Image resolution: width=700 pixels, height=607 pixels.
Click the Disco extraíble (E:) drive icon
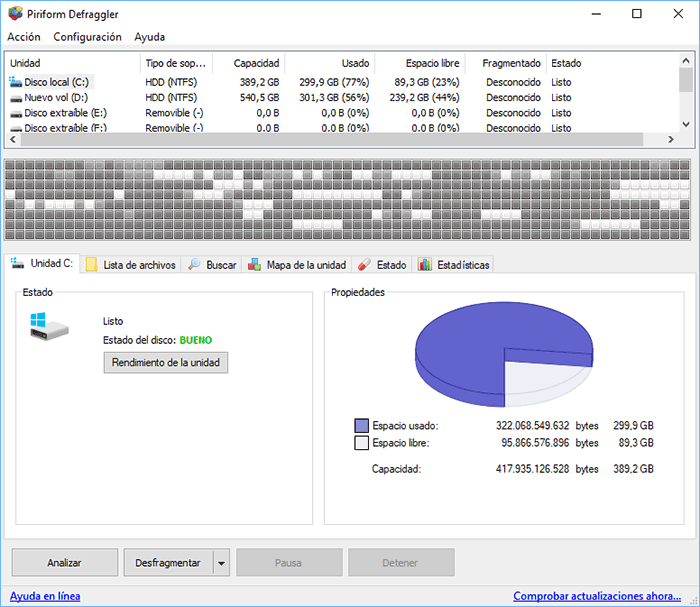(x=16, y=113)
